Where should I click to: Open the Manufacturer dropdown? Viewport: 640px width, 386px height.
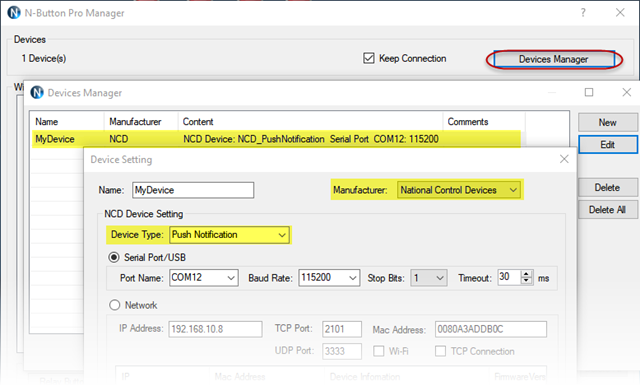[x=459, y=190]
